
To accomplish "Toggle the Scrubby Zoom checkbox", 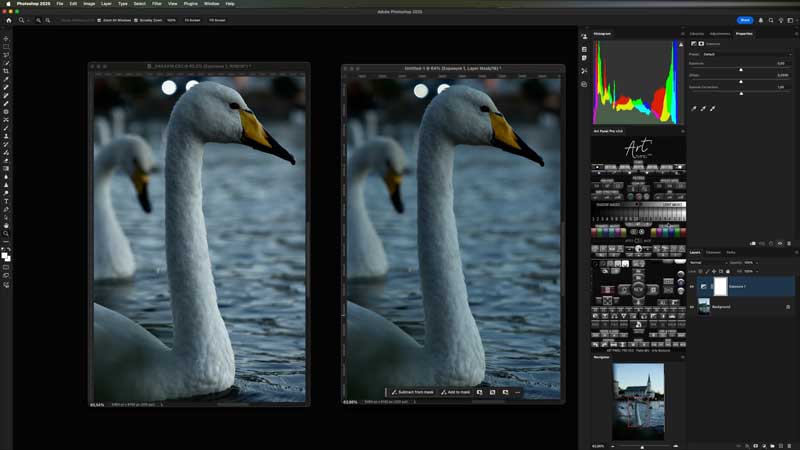I will tap(137, 20).
